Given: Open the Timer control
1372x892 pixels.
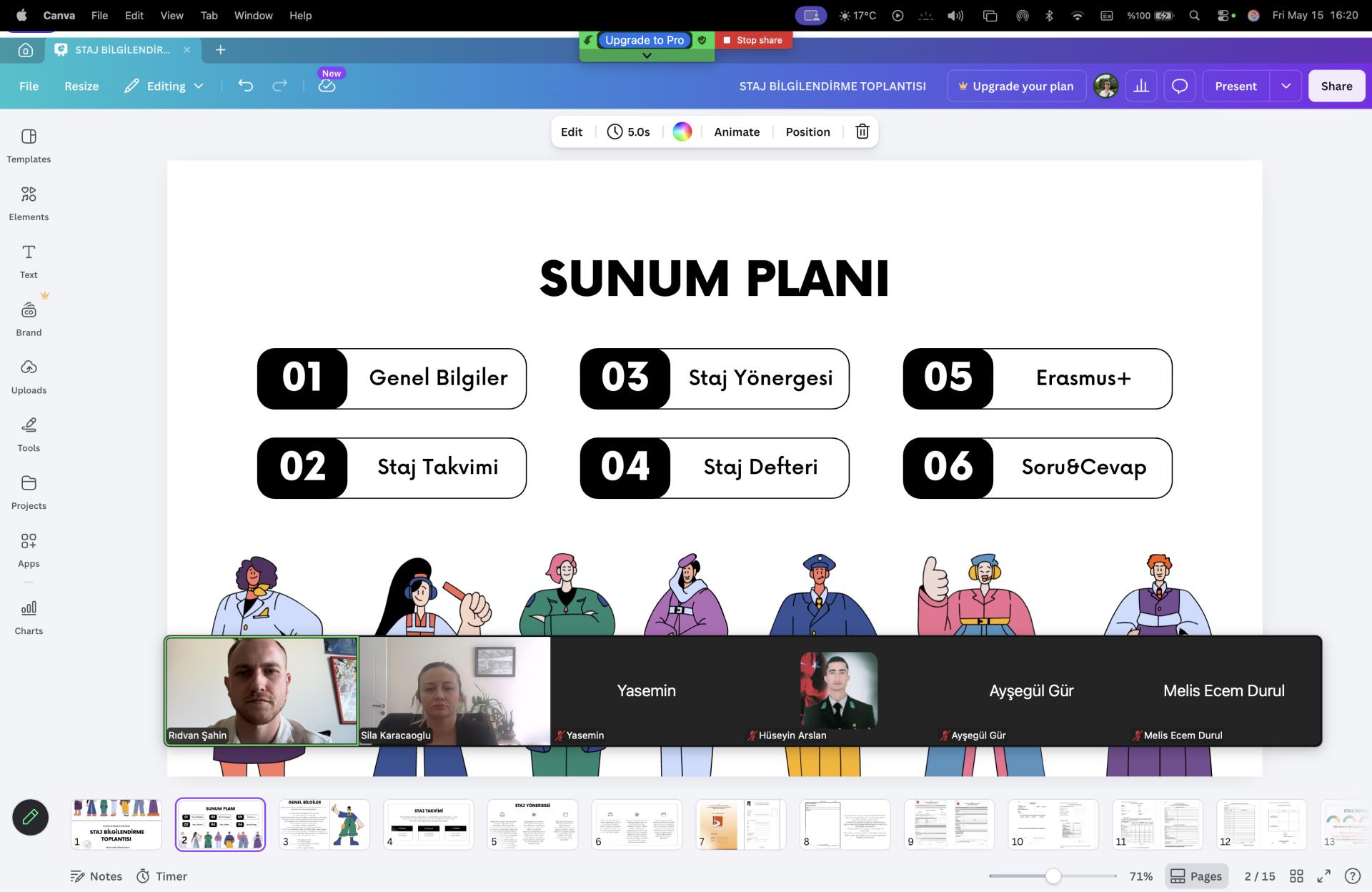Looking at the screenshot, I should (162, 876).
